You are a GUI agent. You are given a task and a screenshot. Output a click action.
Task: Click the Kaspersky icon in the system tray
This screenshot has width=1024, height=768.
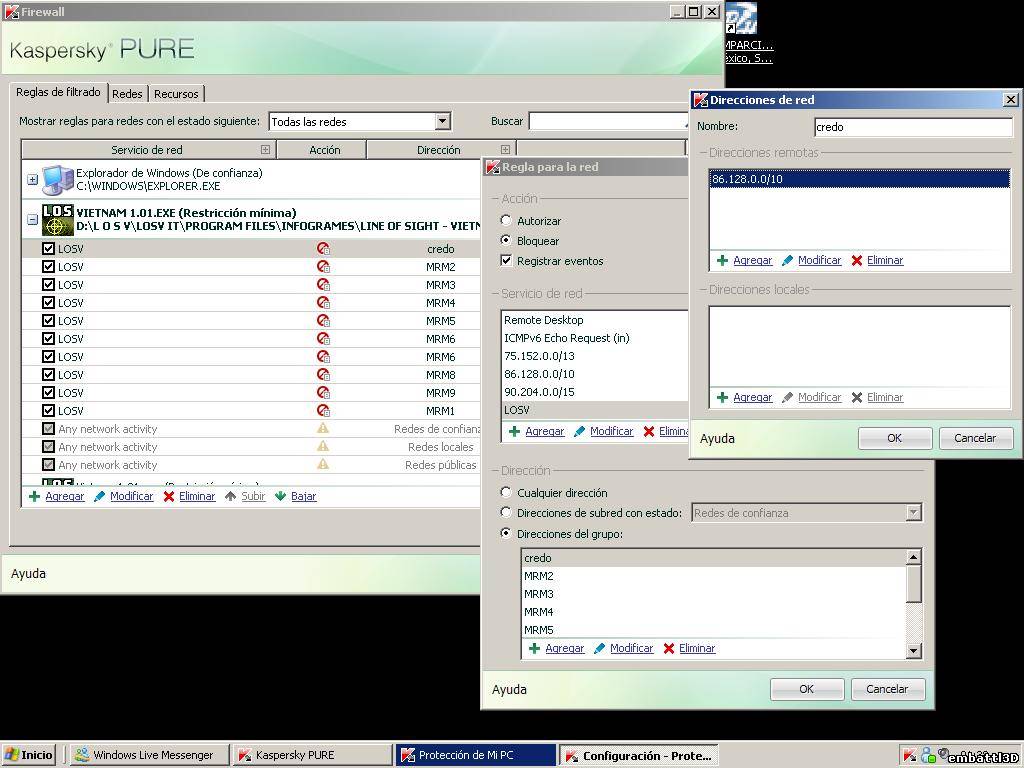(910, 756)
